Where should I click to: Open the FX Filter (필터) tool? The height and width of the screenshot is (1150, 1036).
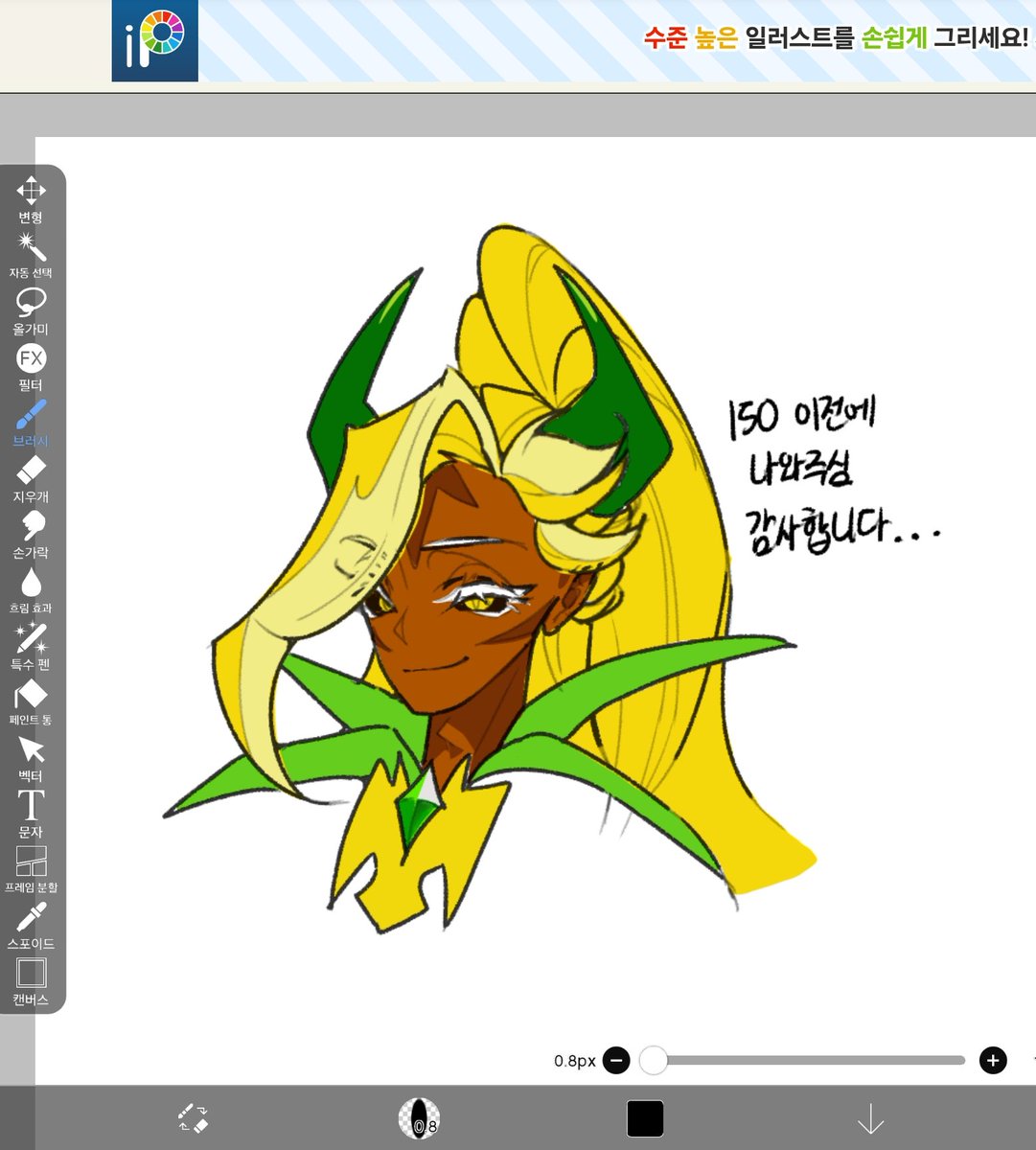(31, 368)
